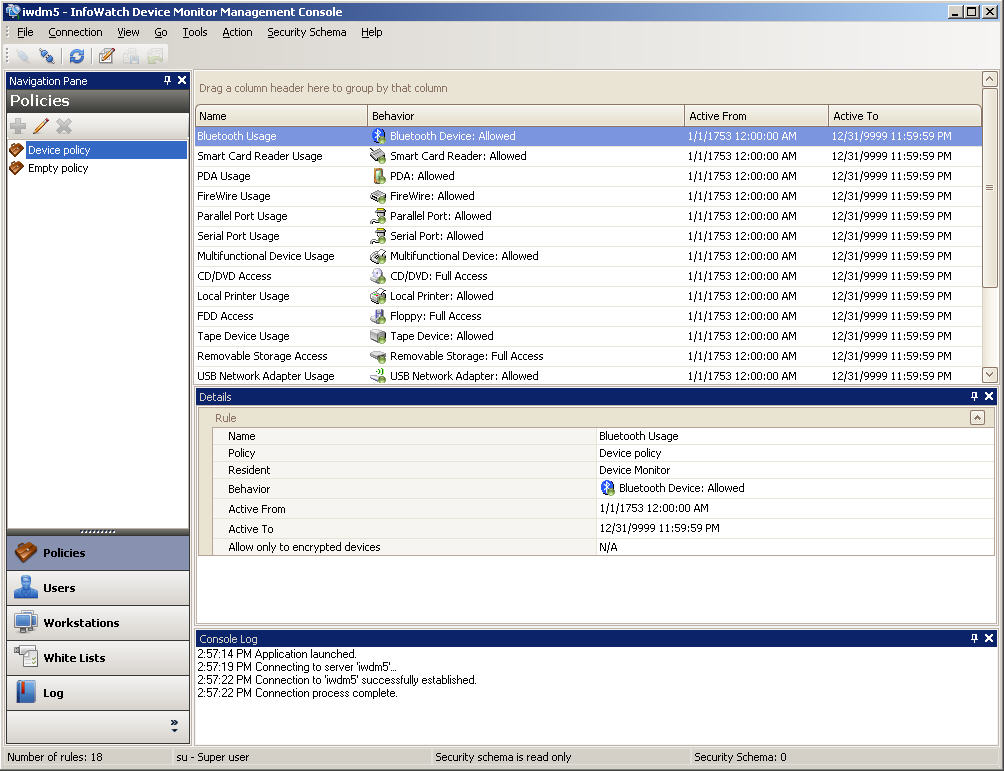Click the CD/DVD disc icon

[378, 276]
